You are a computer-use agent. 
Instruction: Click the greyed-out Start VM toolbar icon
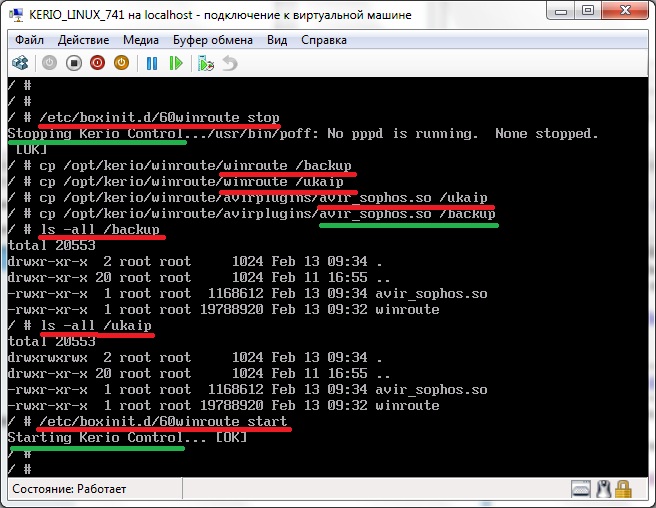click(x=50, y=63)
